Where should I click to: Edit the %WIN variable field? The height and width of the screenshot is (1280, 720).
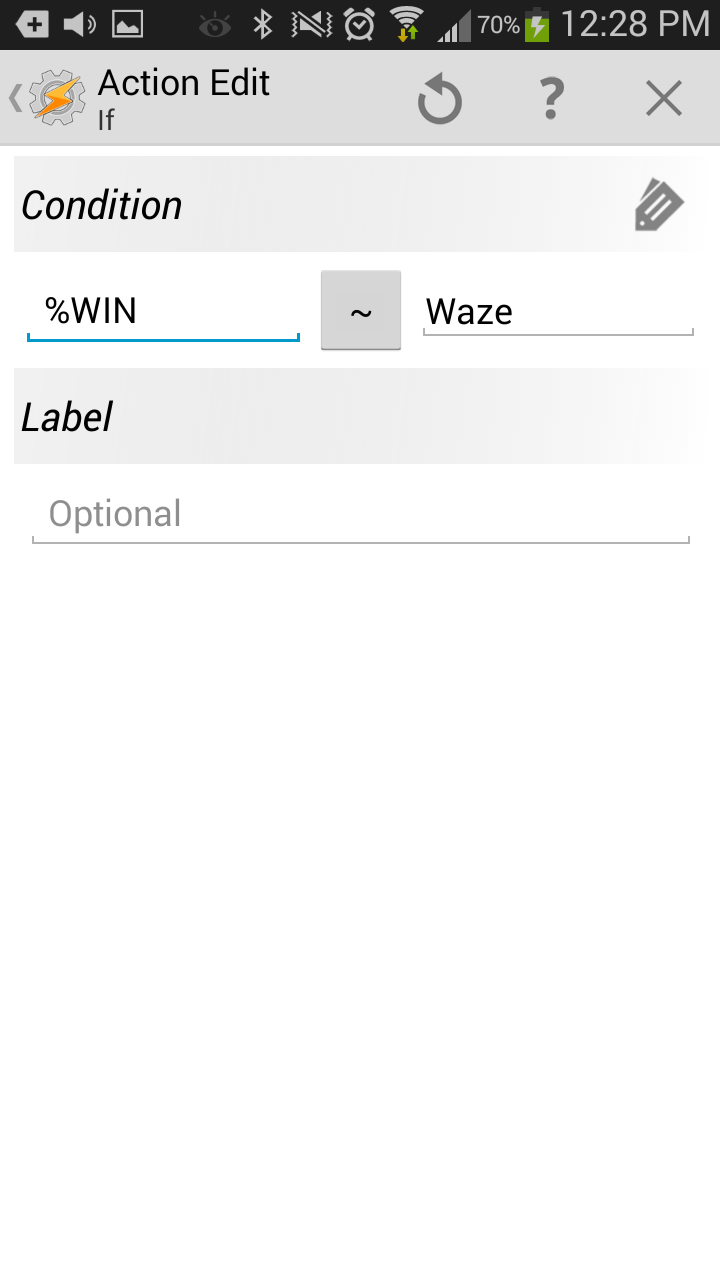point(163,312)
